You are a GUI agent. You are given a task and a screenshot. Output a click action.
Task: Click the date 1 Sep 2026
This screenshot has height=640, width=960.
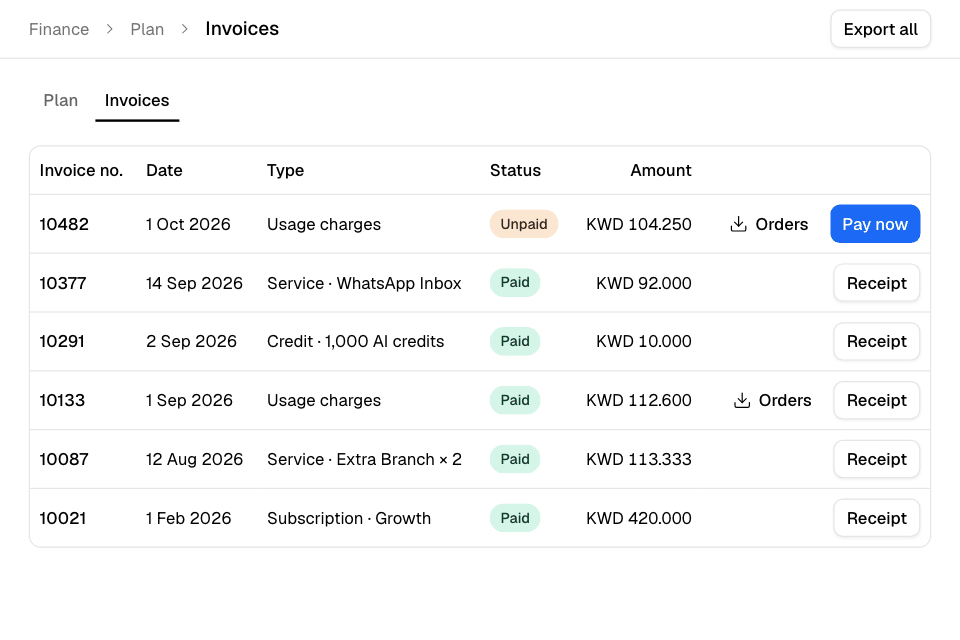189,401
